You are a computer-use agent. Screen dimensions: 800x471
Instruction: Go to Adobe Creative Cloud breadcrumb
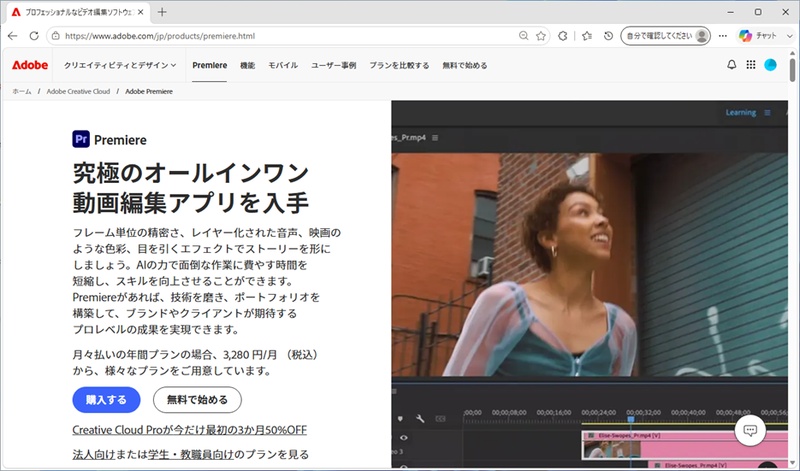pos(78,91)
